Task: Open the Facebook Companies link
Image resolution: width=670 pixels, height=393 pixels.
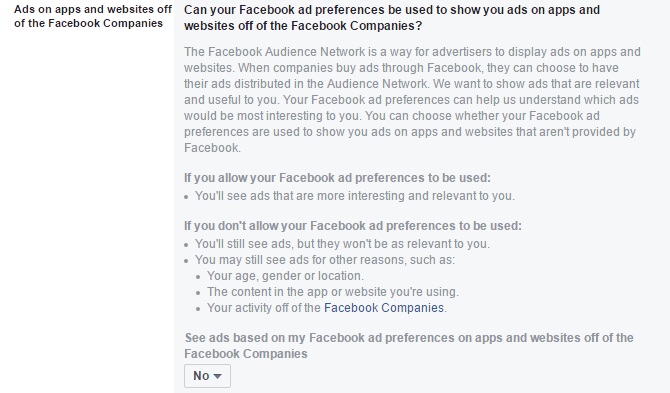Action: [x=384, y=308]
